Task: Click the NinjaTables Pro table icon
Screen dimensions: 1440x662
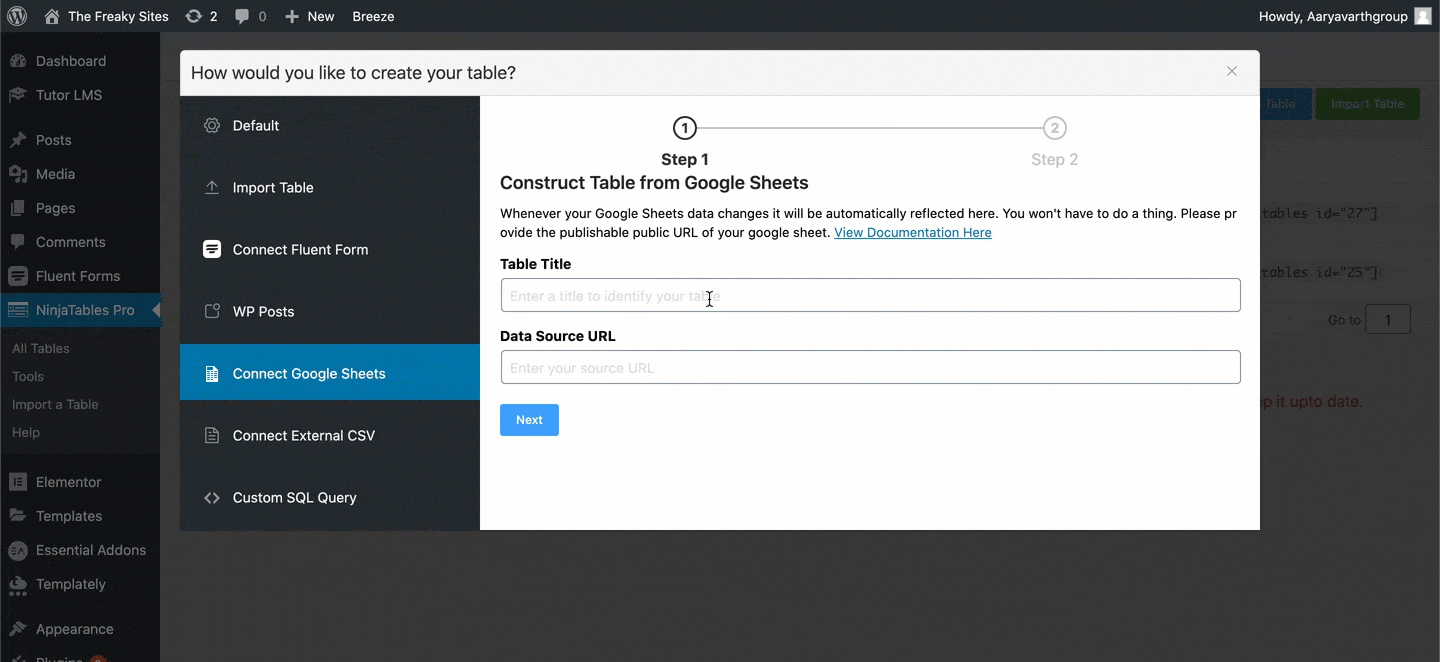Action: tap(18, 310)
